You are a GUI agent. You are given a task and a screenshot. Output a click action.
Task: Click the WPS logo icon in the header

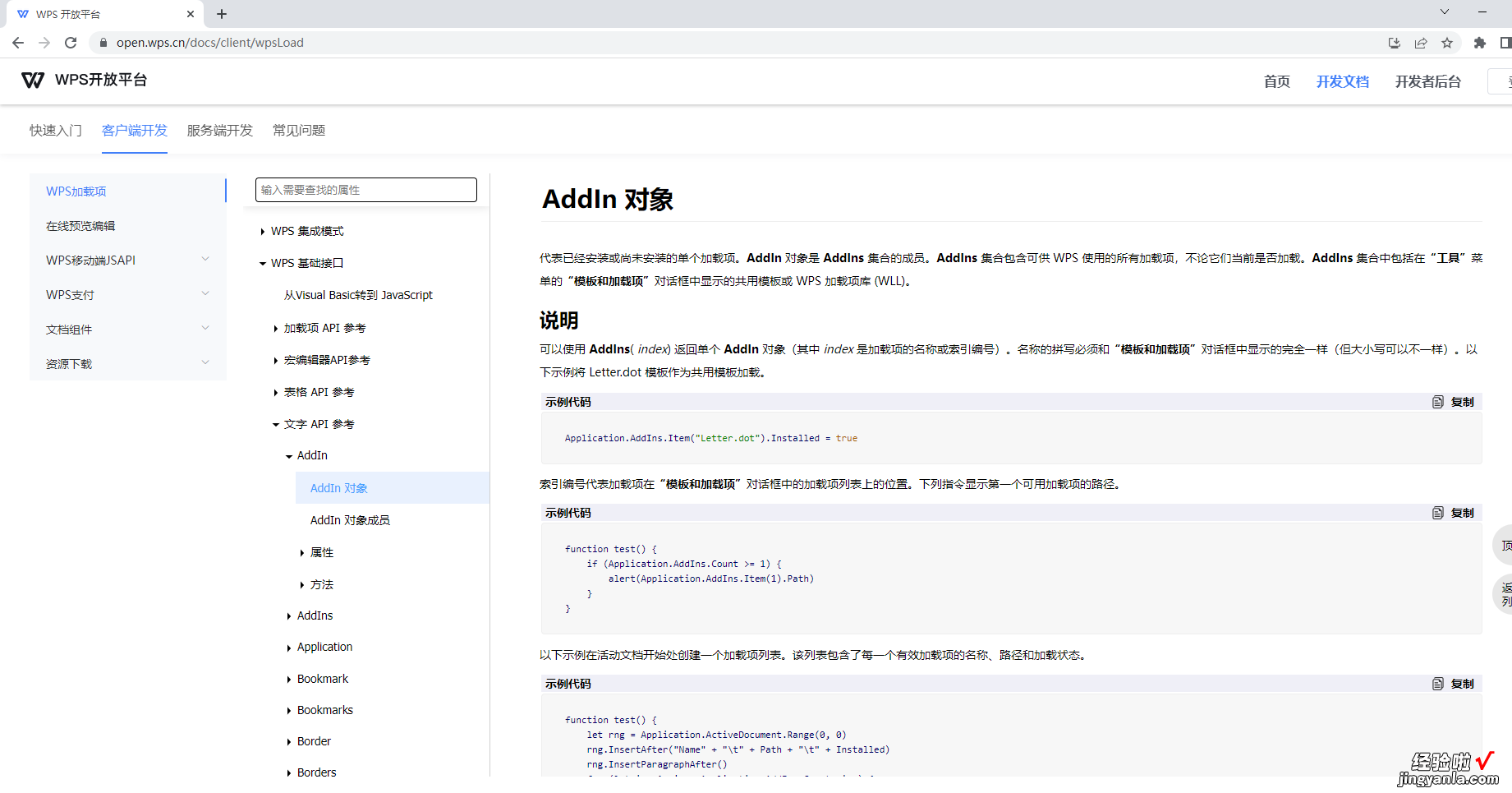33,80
